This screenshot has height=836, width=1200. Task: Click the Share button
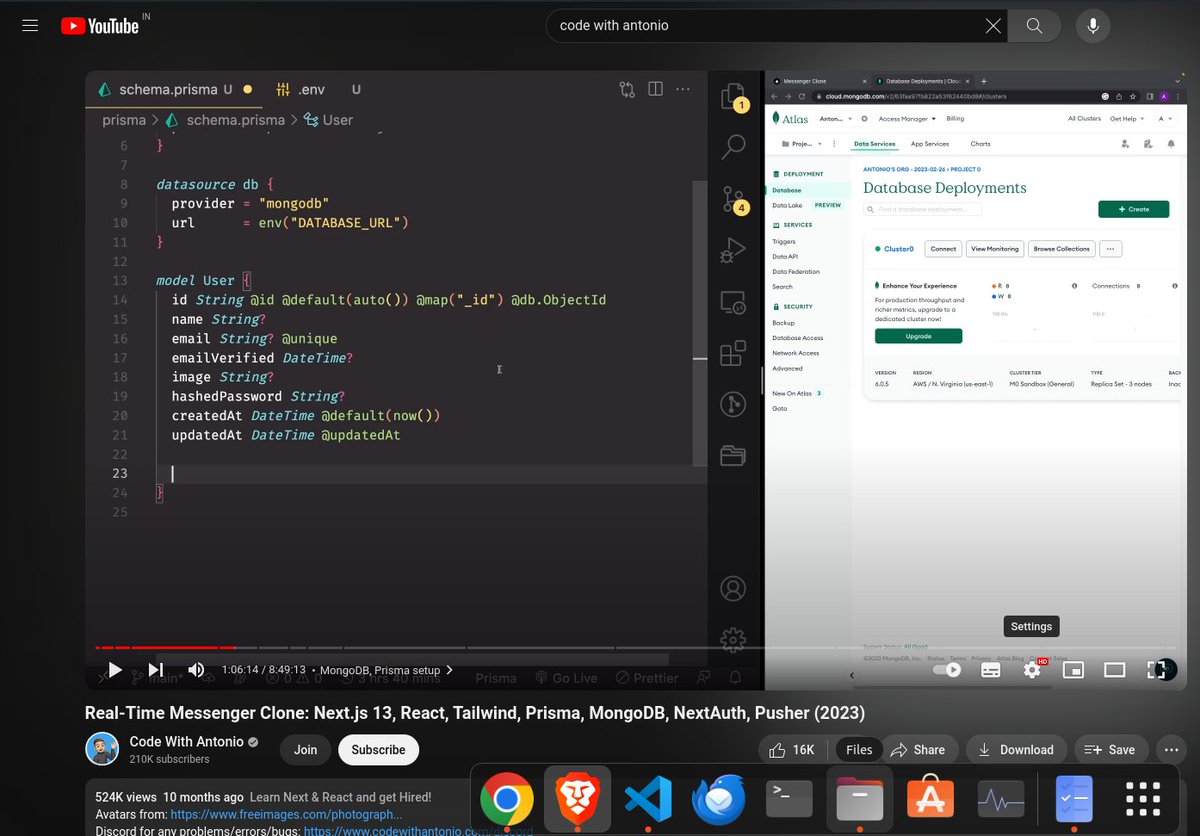point(917,750)
